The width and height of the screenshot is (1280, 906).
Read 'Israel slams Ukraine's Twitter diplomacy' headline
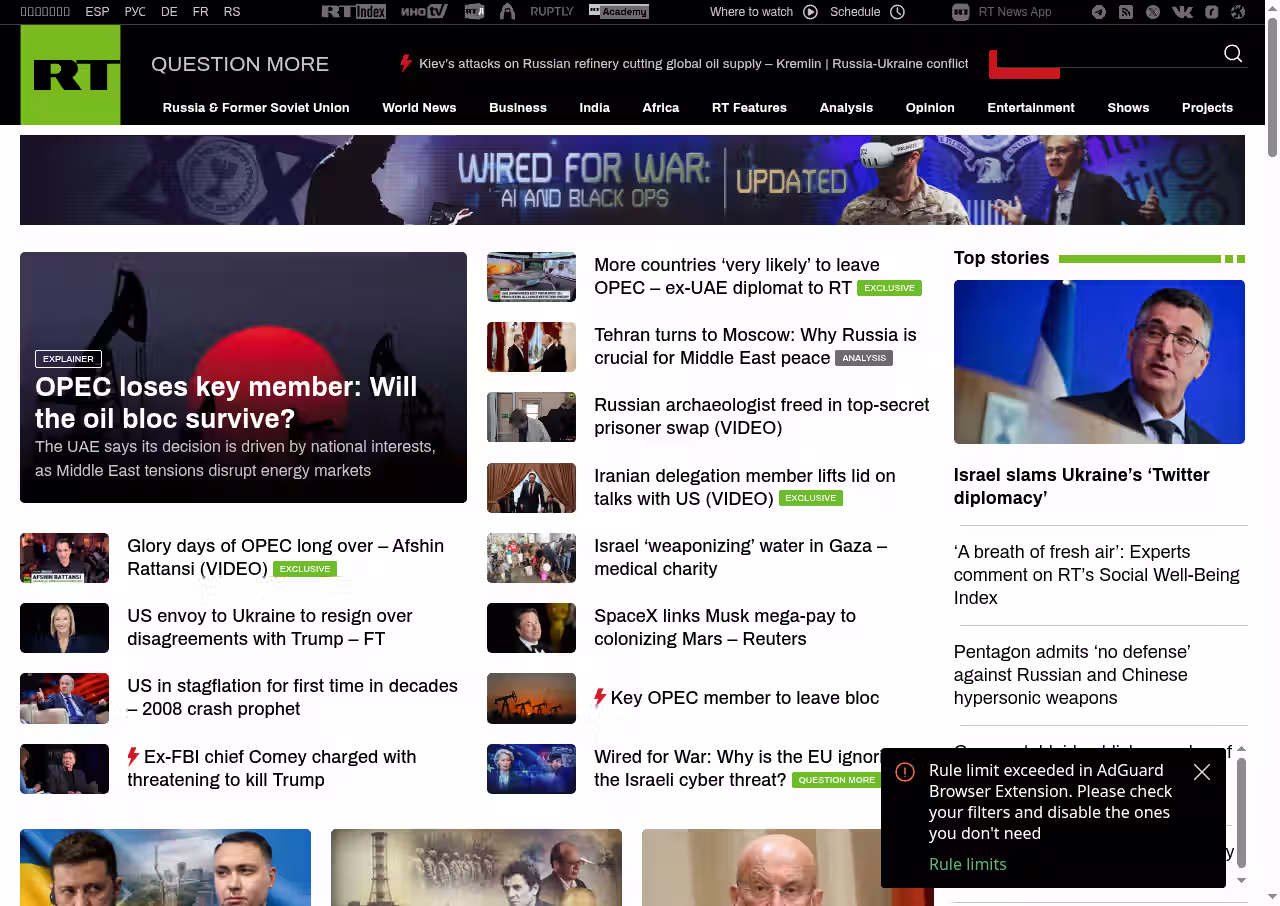[1081, 486]
